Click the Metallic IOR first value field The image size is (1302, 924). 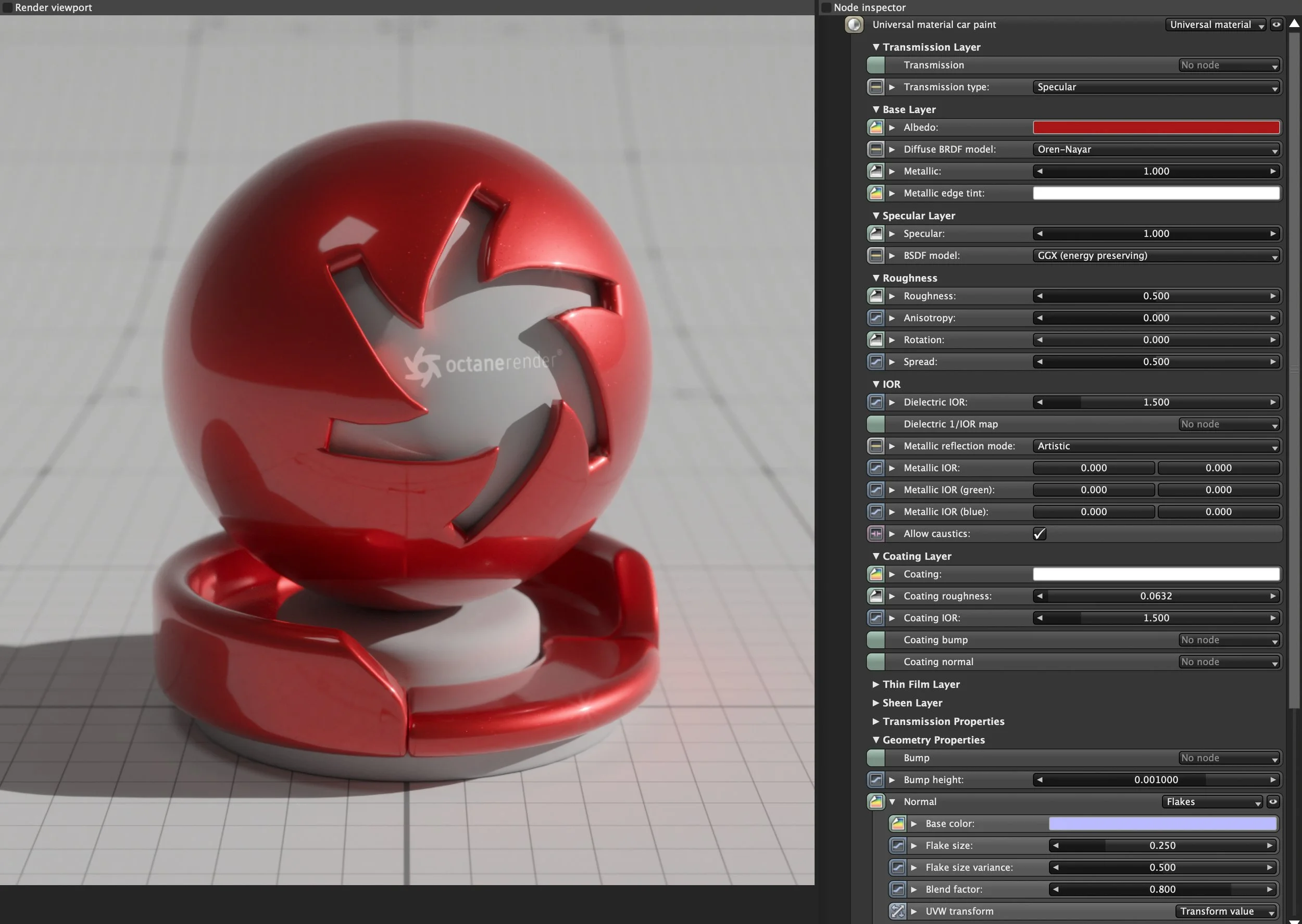(1093, 467)
